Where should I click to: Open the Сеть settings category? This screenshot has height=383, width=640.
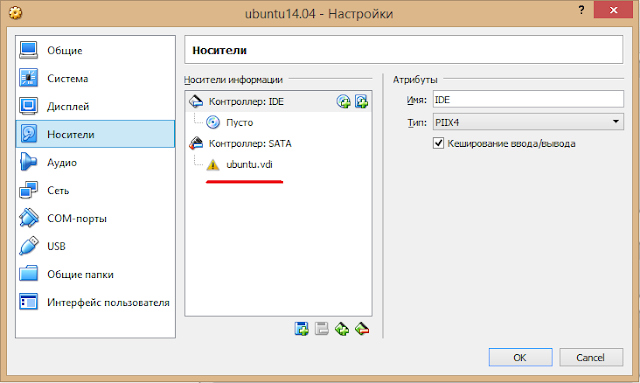[x=95, y=190]
